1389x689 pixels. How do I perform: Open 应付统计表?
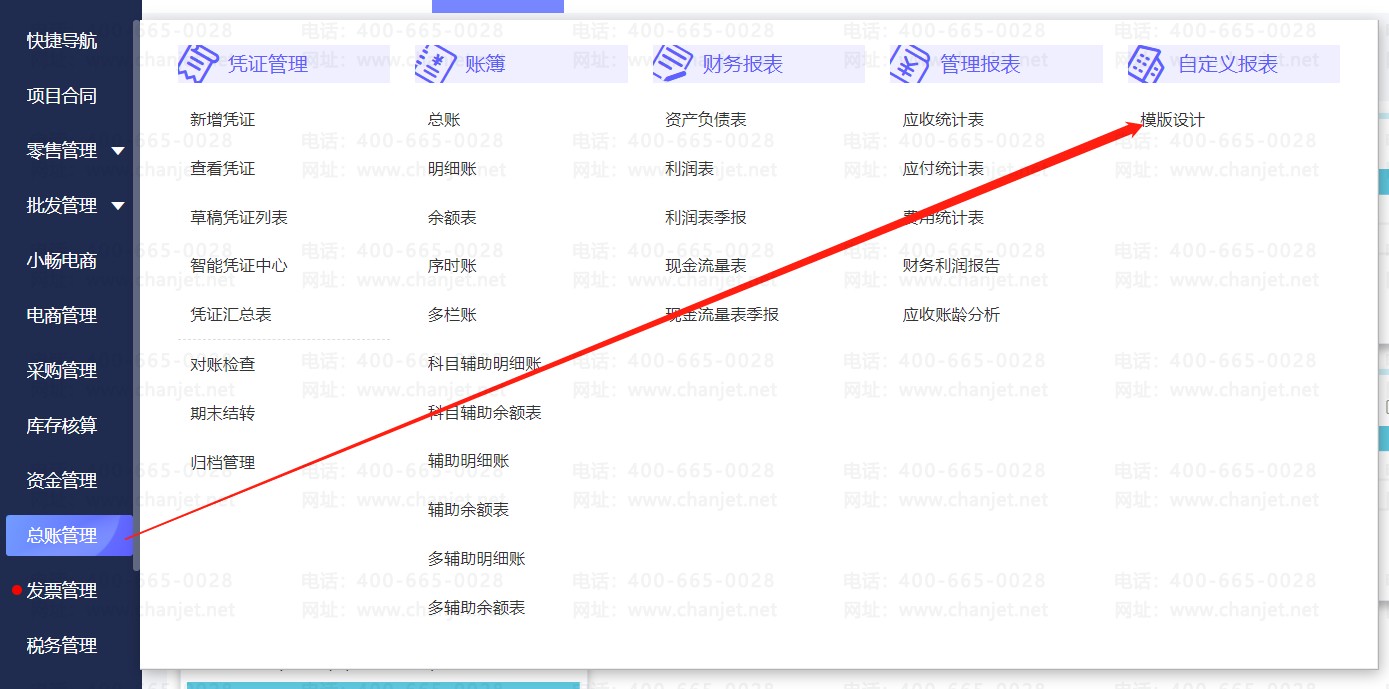point(944,169)
